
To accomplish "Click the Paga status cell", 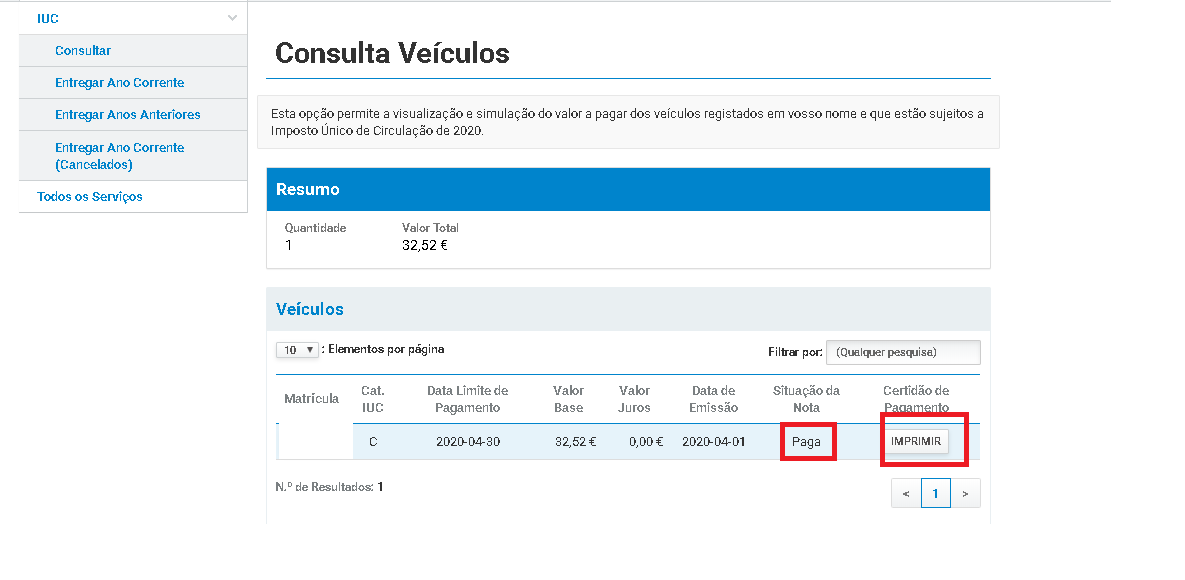I will (x=806, y=442).
